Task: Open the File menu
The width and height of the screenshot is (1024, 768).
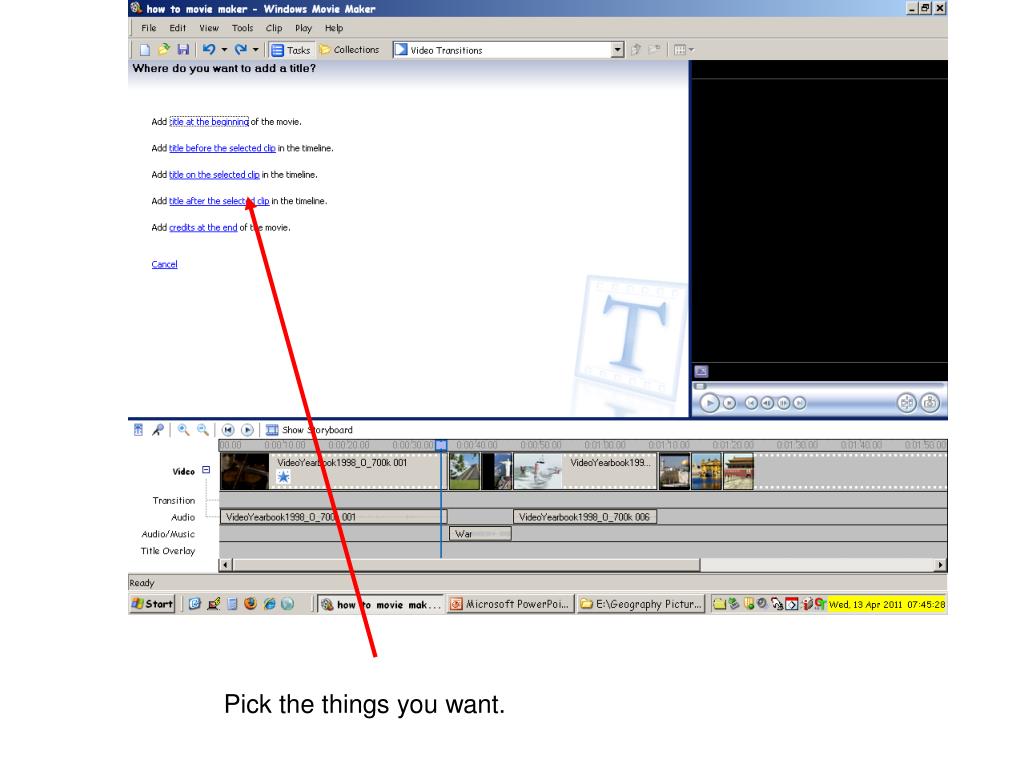Action: pyautogui.click(x=149, y=28)
